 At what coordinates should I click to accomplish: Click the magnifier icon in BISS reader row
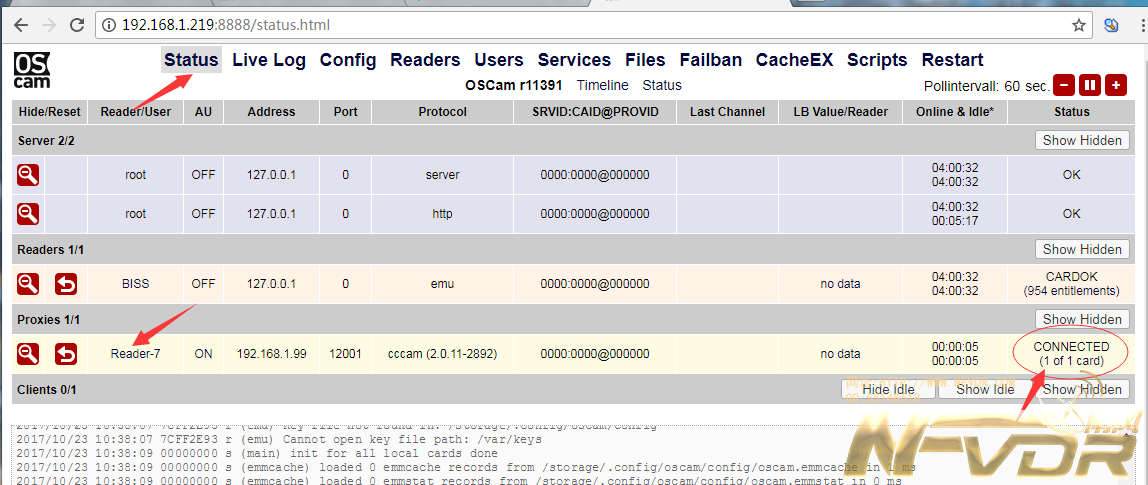click(x=28, y=284)
